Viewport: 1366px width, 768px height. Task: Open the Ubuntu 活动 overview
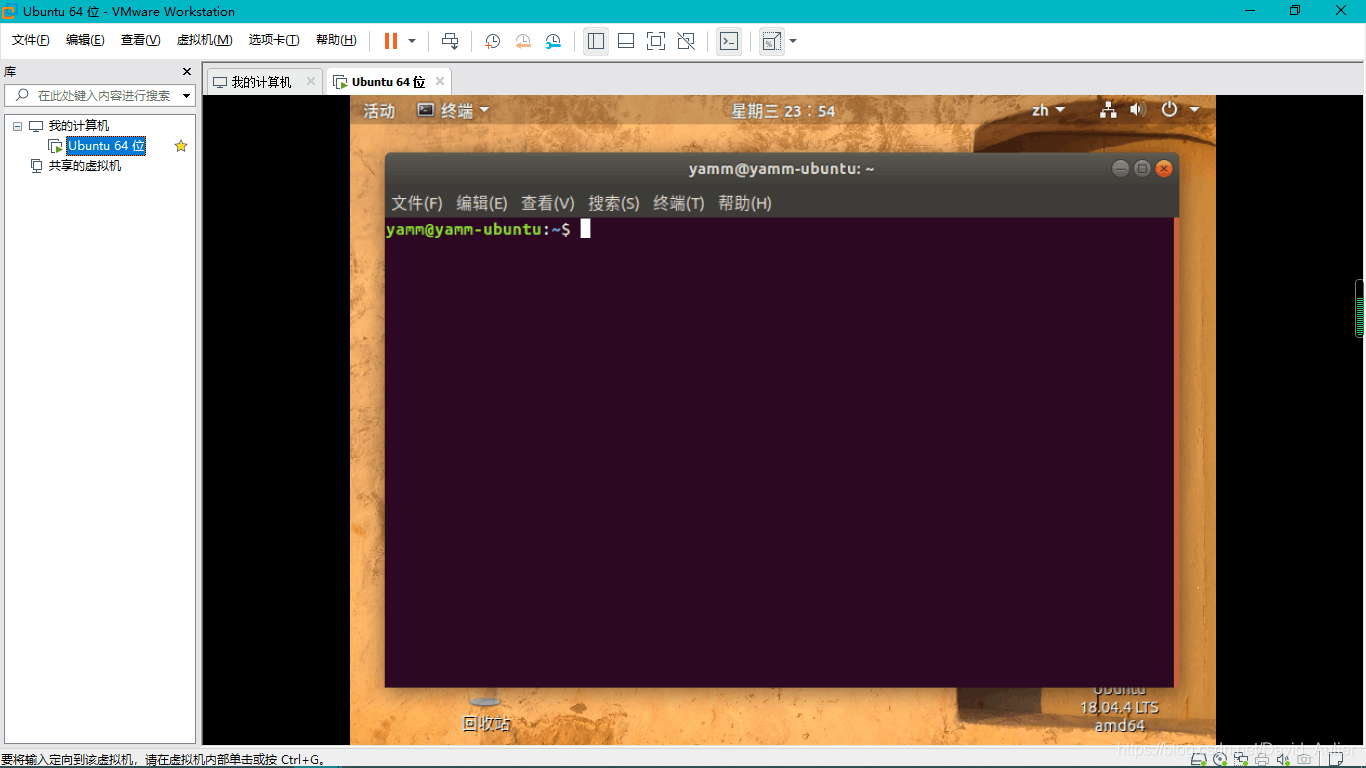[379, 111]
